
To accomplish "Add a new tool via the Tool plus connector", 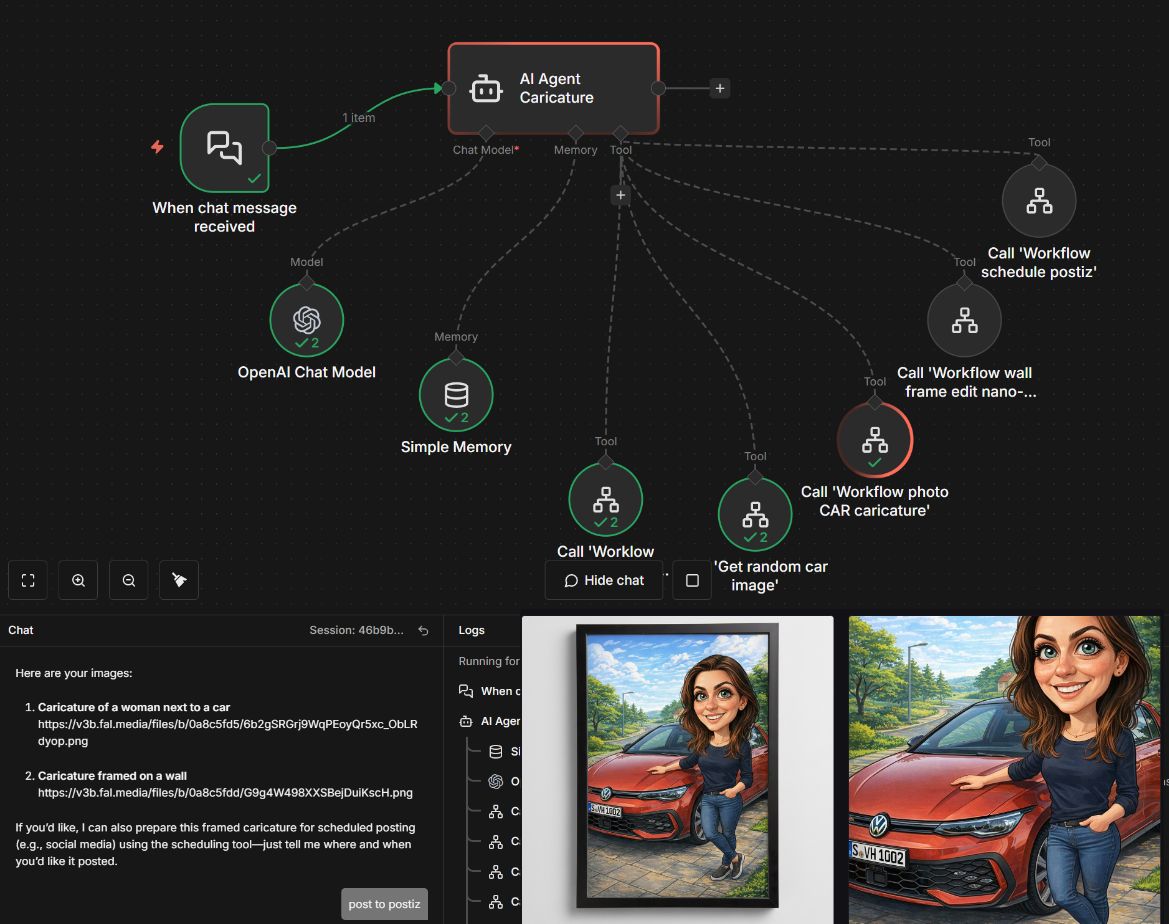I will [620, 195].
